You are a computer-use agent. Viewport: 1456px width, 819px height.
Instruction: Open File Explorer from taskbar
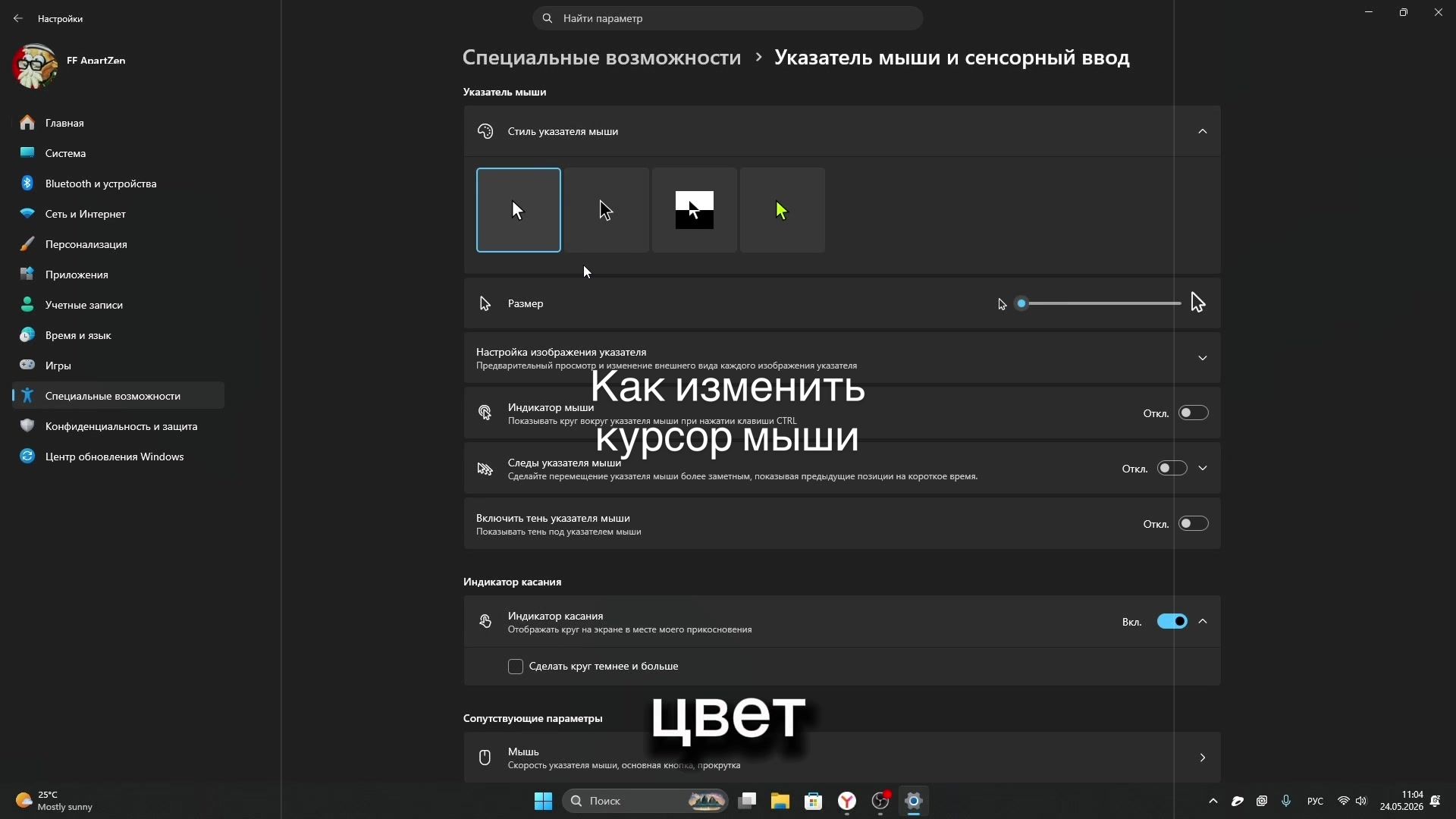click(x=780, y=801)
